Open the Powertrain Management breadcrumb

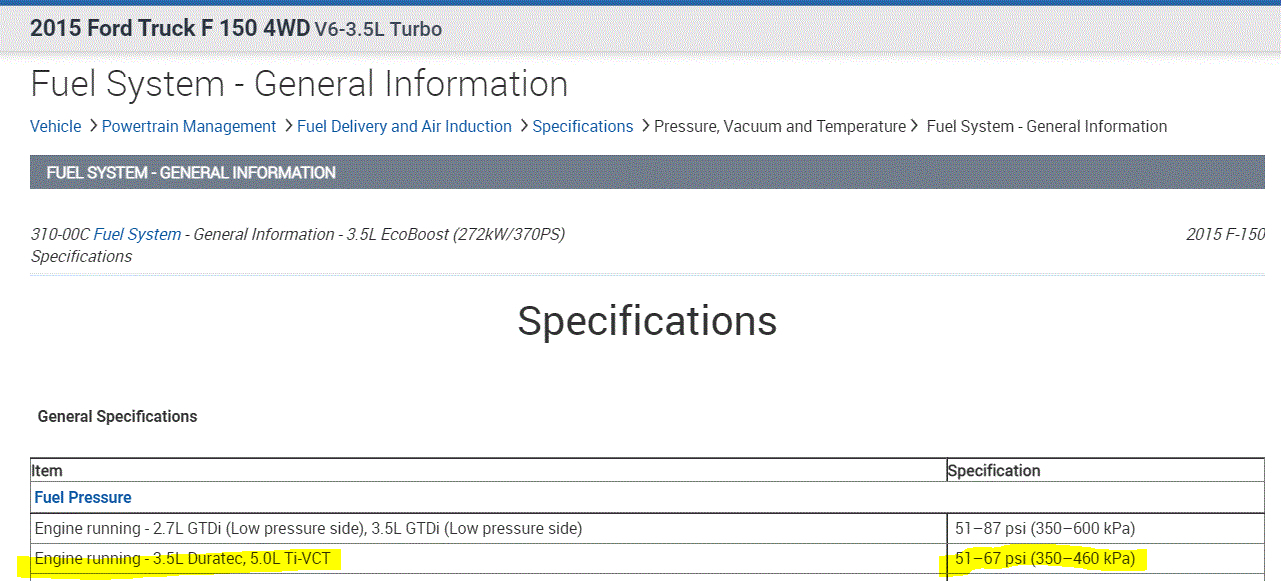(189, 126)
